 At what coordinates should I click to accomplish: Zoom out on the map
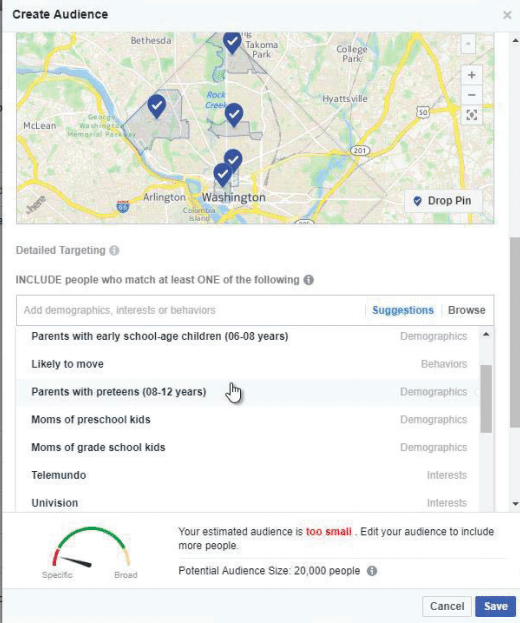tap(472, 95)
